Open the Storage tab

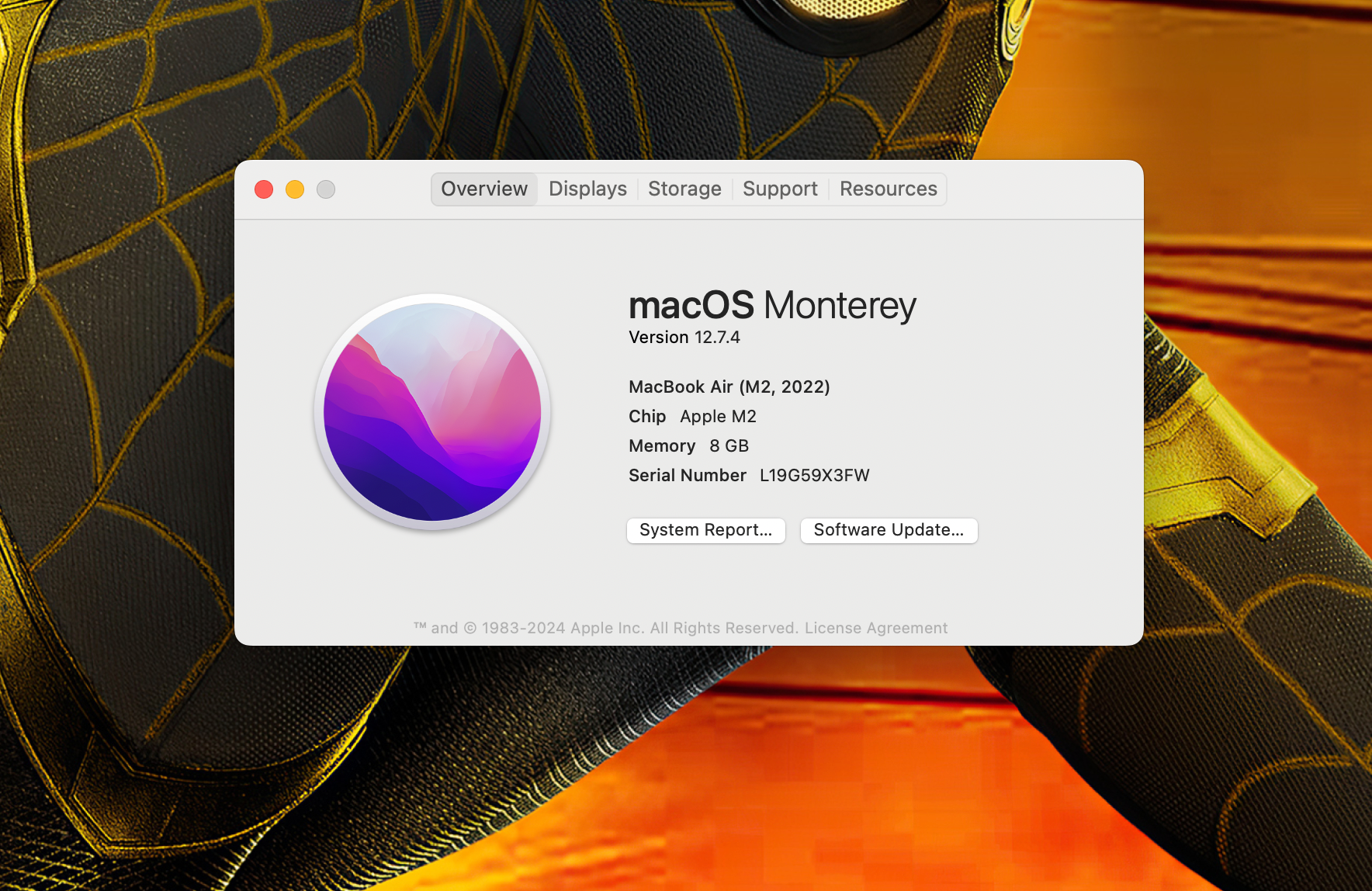pos(684,189)
